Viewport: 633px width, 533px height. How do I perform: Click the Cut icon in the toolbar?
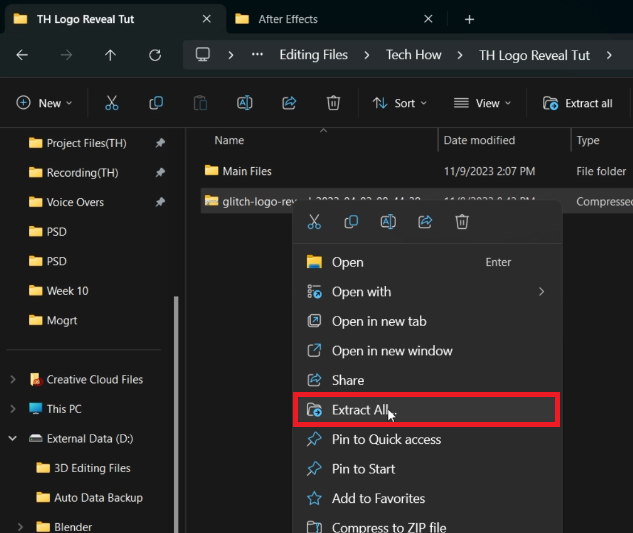point(111,103)
